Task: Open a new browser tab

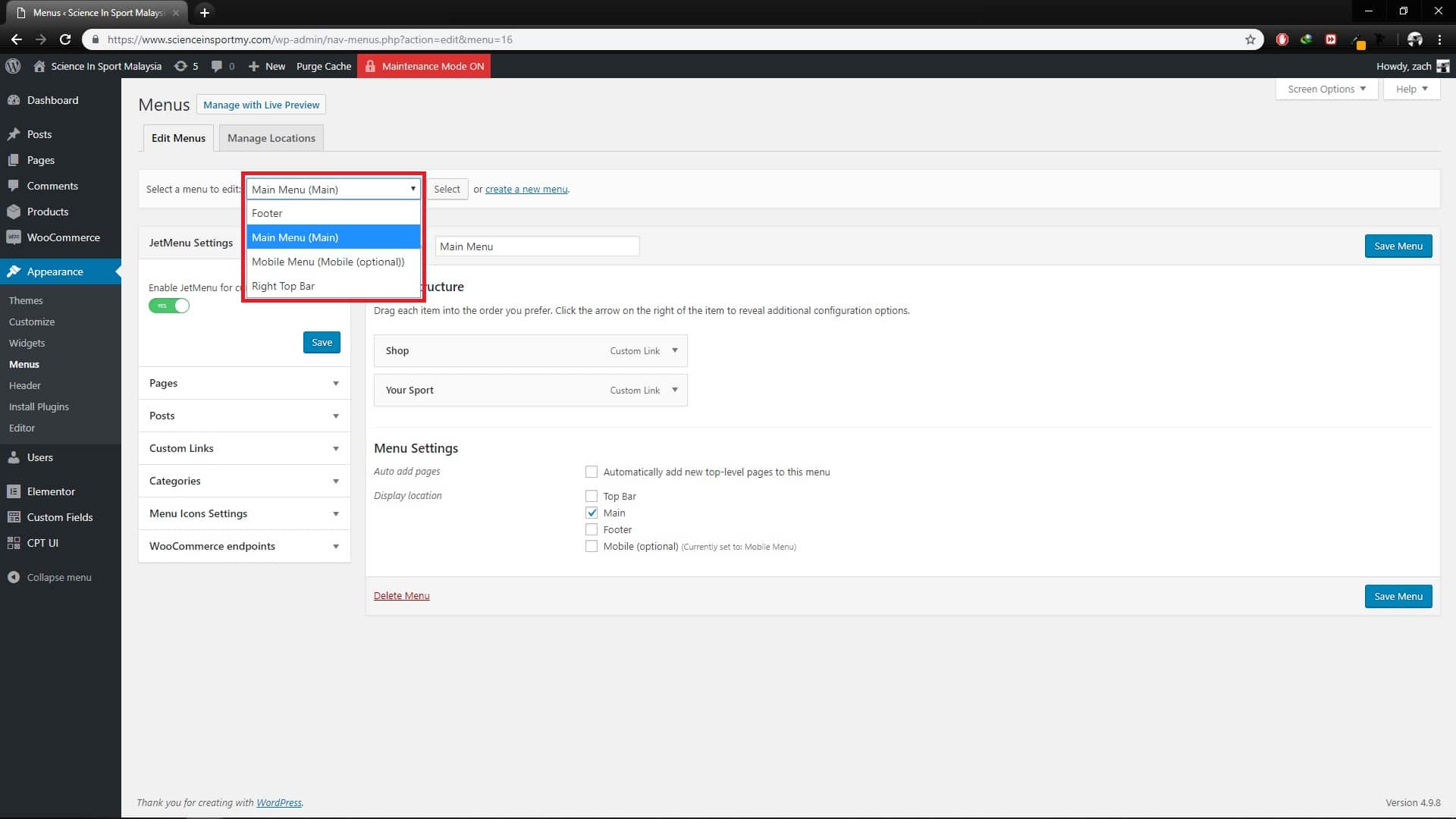Action: (x=204, y=12)
